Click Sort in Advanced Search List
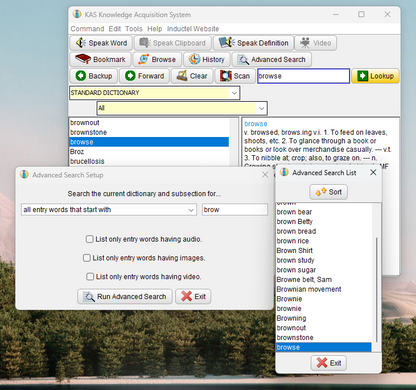 click(x=329, y=192)
